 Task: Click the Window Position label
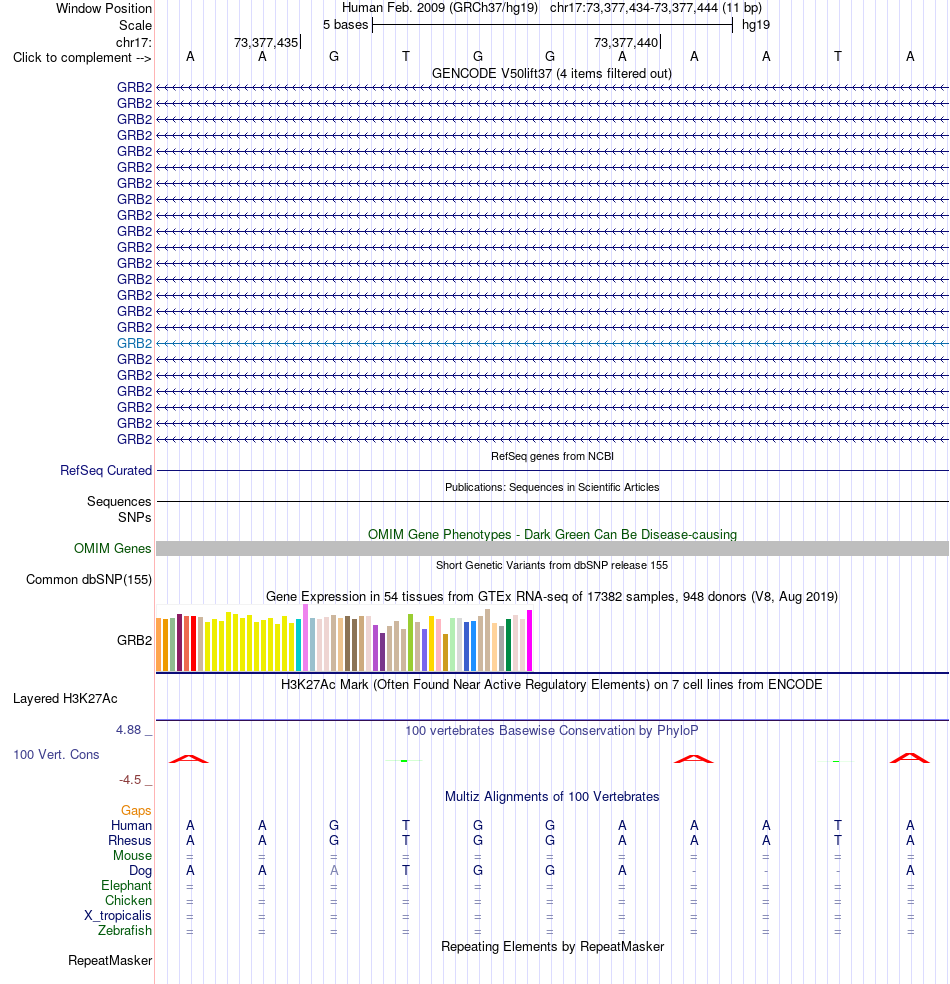click(104, 9)
